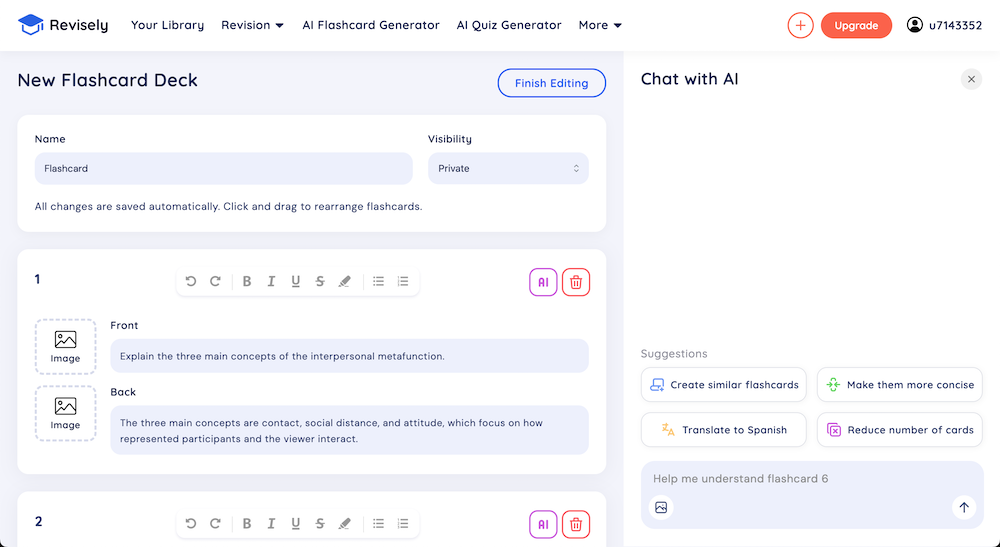Apply italic formatting in card 1 toolbar
Viewport: 1000px width, 547px height.
tap(271, 281)
